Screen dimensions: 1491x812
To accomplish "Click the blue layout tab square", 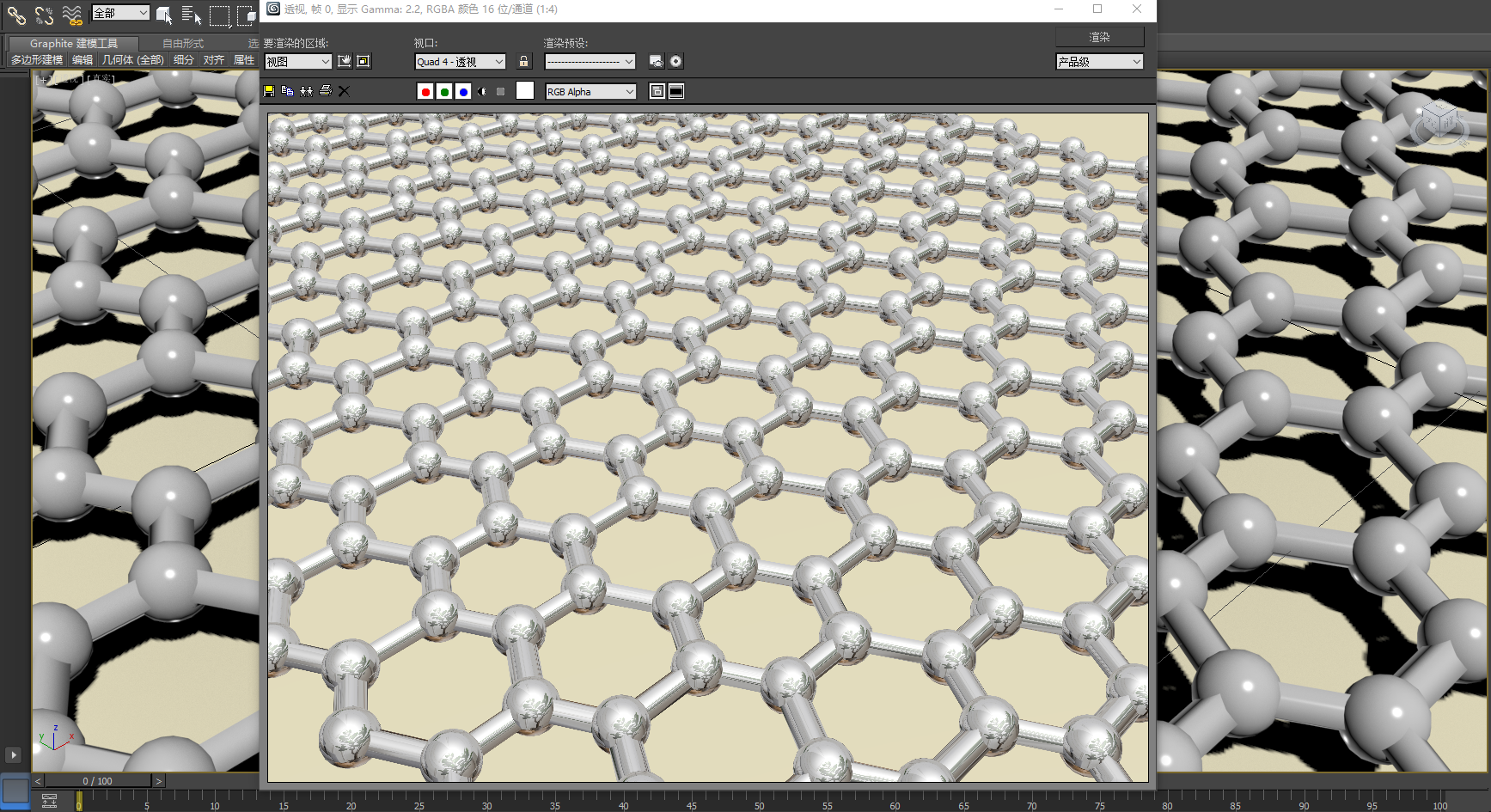I will pos(15,791).
